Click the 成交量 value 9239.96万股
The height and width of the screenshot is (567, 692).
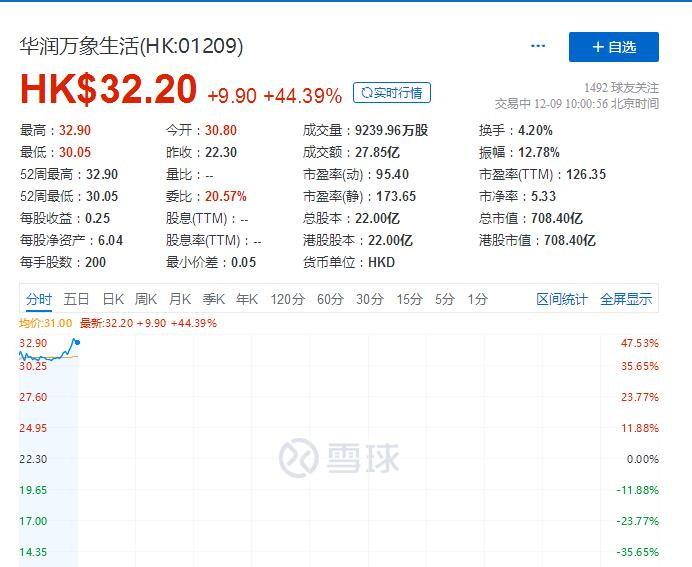391,130
